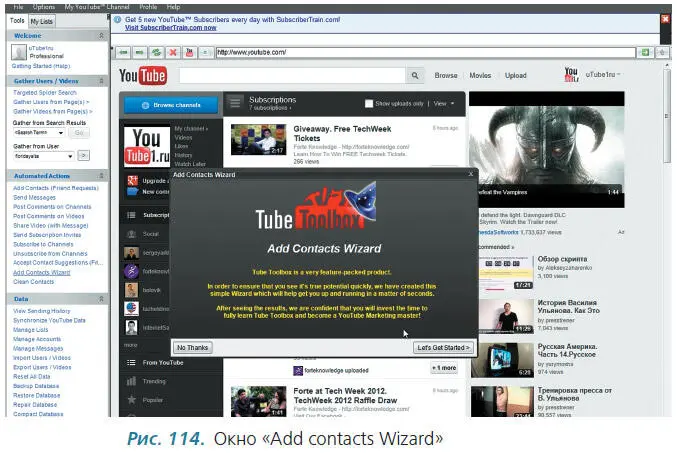Click the Skyrim featured video image
Viewport: 677px width, 453px height.
click(547, 149)
